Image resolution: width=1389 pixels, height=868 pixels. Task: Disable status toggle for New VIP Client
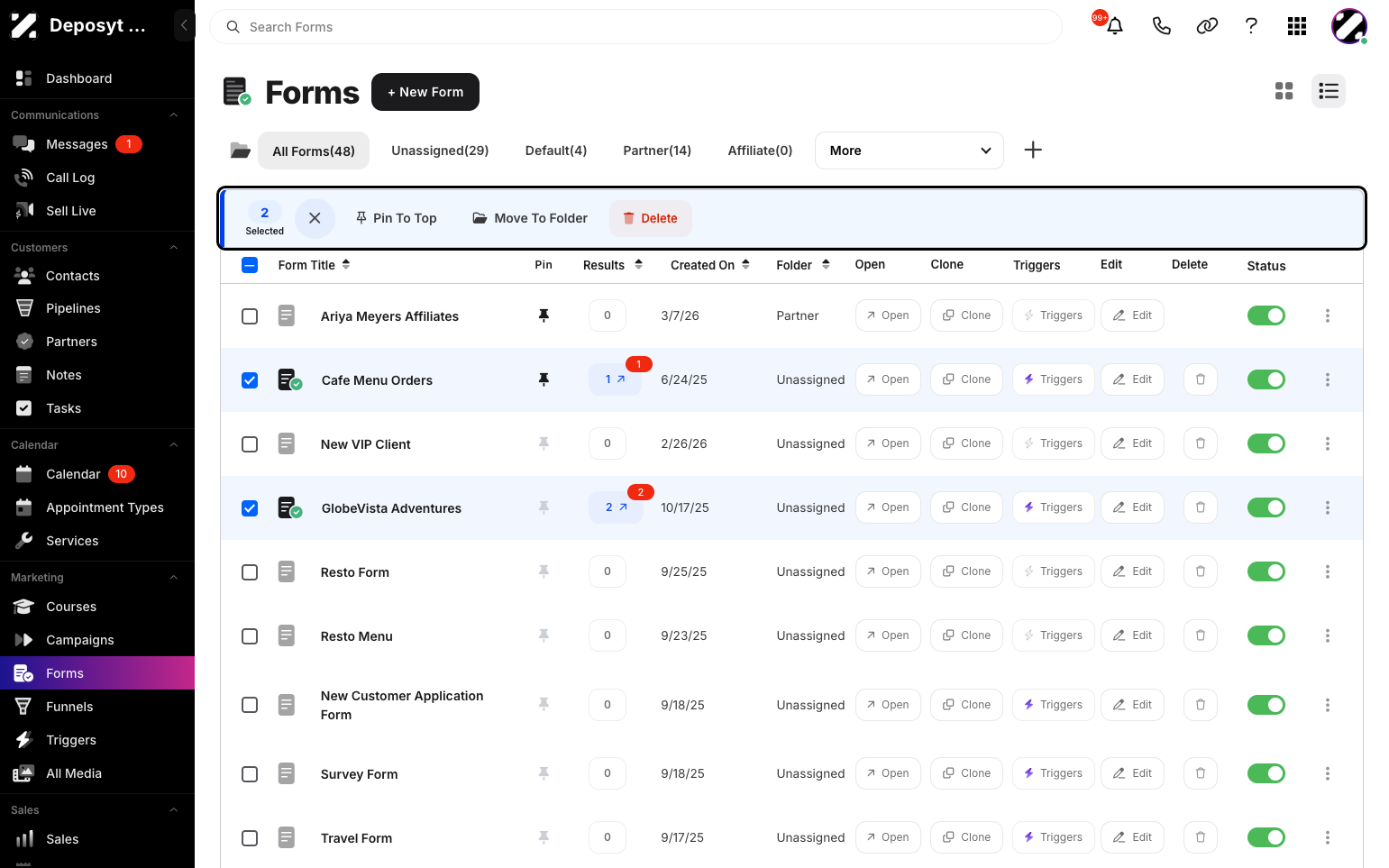pos(1266,443)
